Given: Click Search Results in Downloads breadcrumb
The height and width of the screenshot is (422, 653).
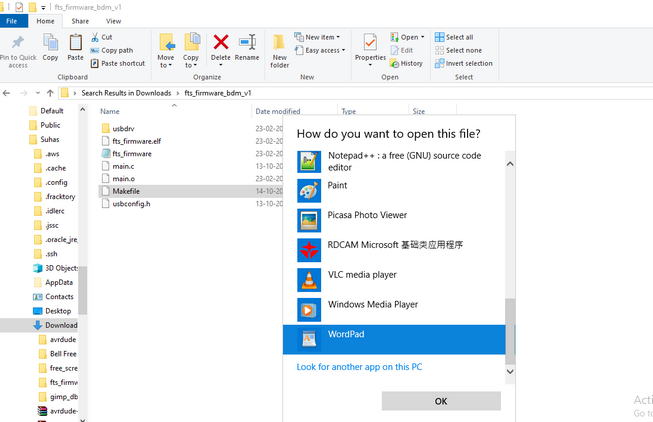Looking at the screenshot, I should coord(126,93).
